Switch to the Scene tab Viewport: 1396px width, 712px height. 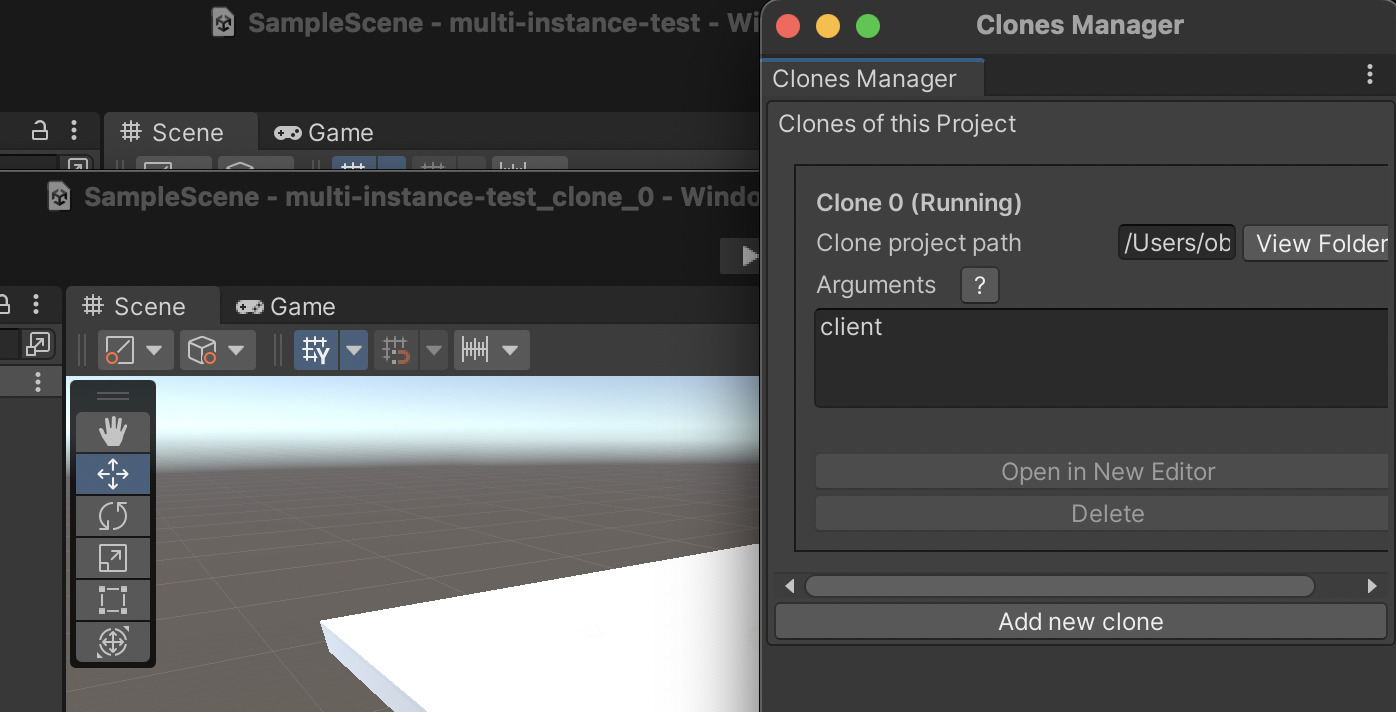(x=143, y=306)
